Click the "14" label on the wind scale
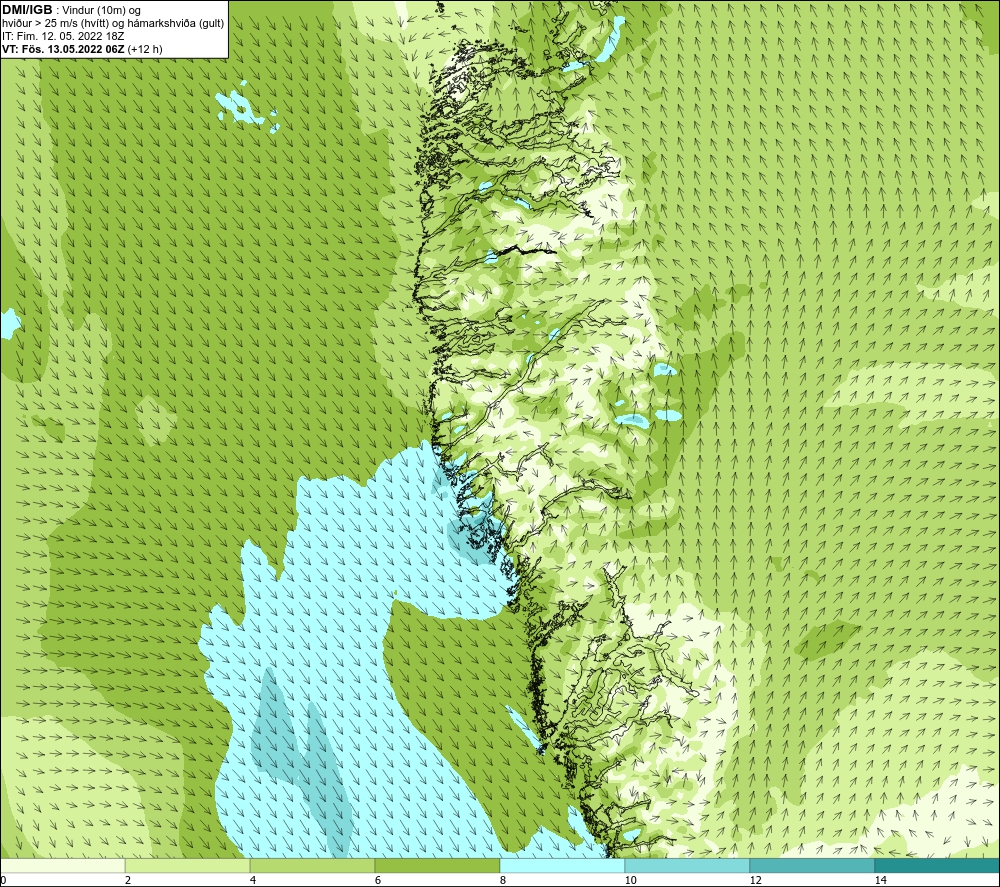This screenshot has height=887, width=1000. click(x=881, y=881)
